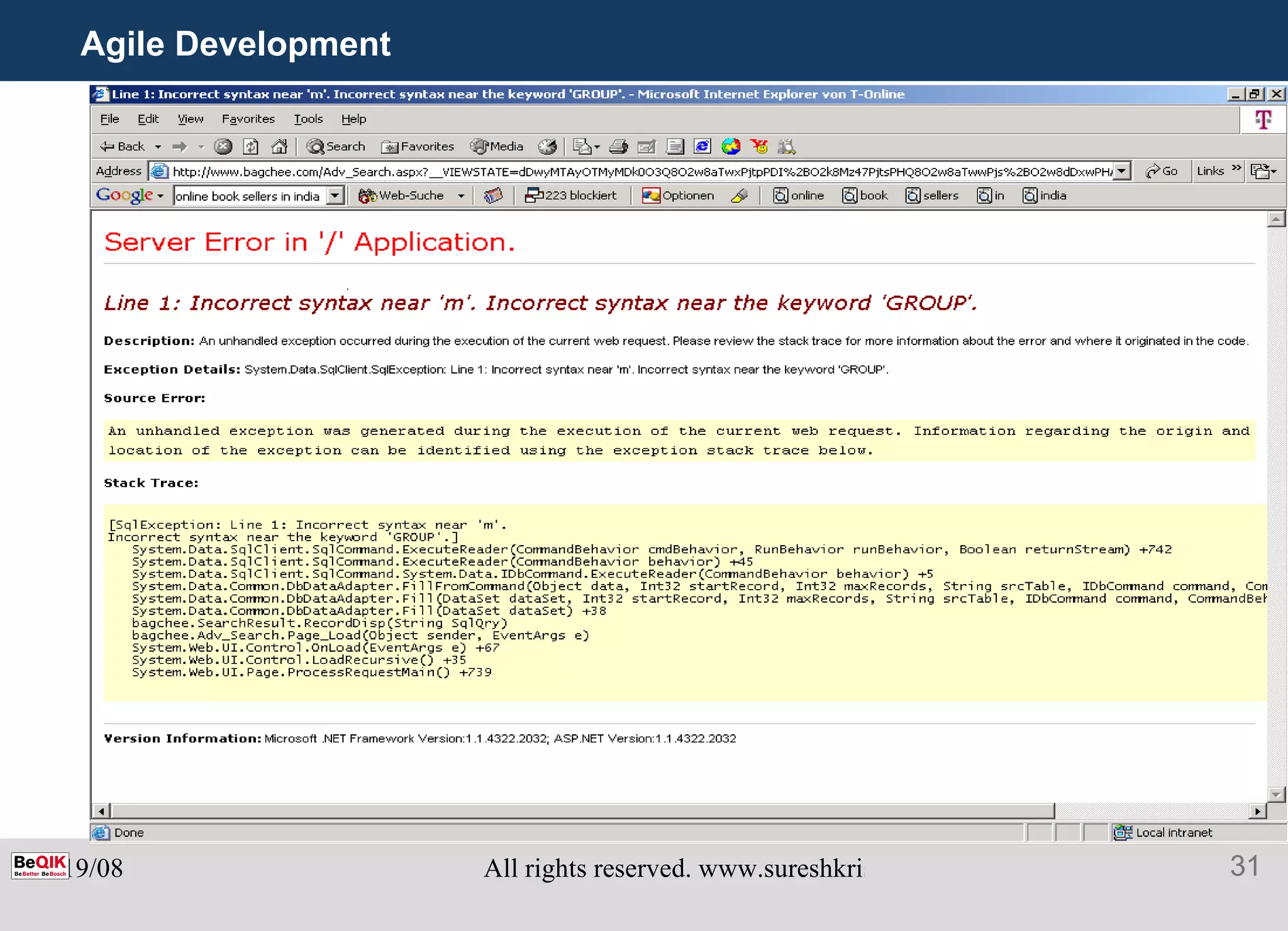Open the Favorites menu
This screenshot has height=931, width=1288.
[x=248, y=119]
